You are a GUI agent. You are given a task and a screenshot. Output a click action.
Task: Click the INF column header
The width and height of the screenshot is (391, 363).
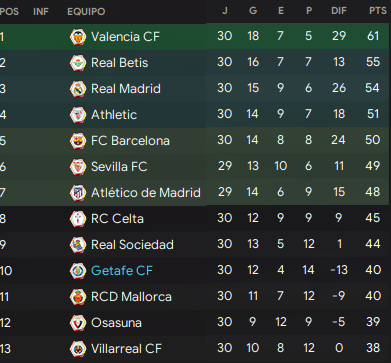[x=41, y=12]
